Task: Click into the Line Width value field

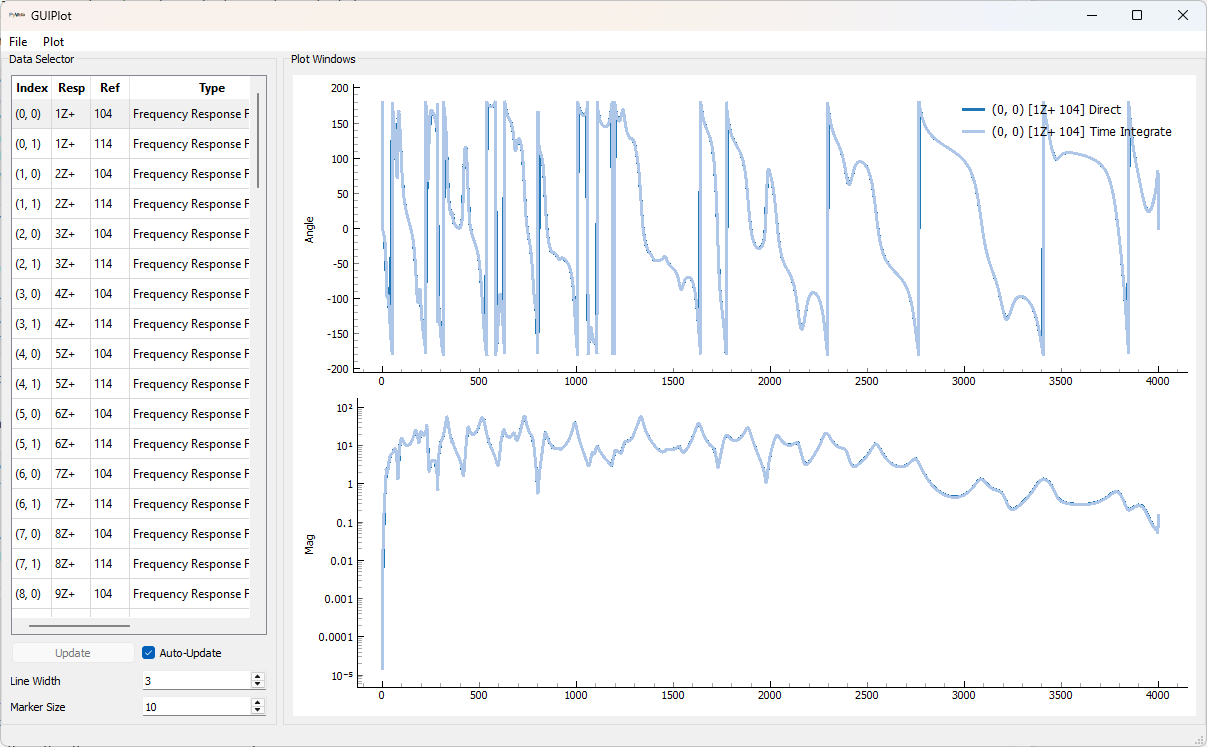Action: coord(196,681)
